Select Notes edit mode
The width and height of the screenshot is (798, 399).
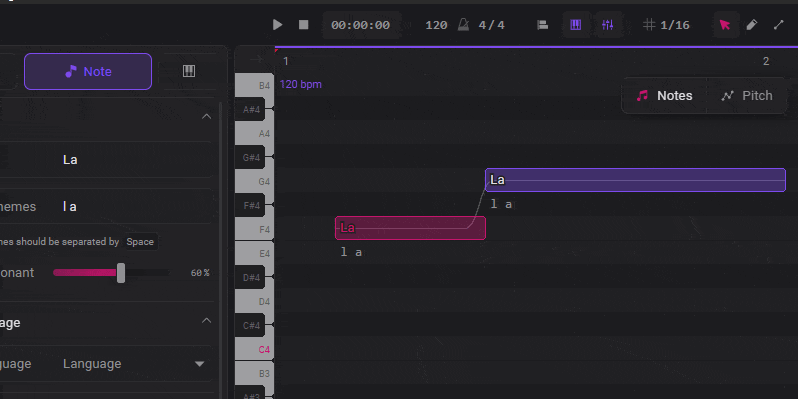(664, 96)
